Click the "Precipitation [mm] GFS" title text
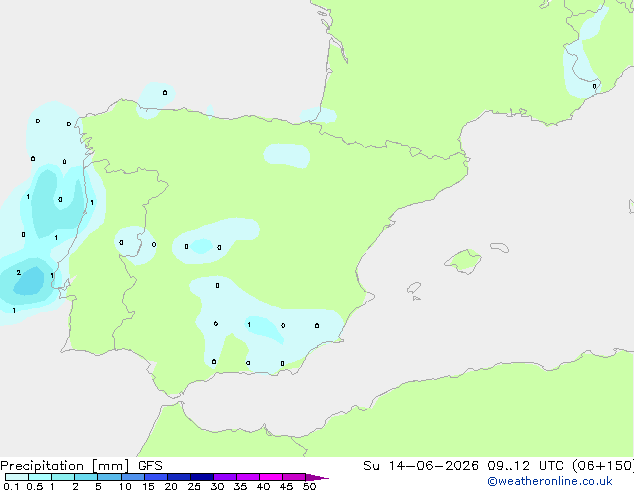The width and height of the screenshot is (634, 490). (81, 466)
